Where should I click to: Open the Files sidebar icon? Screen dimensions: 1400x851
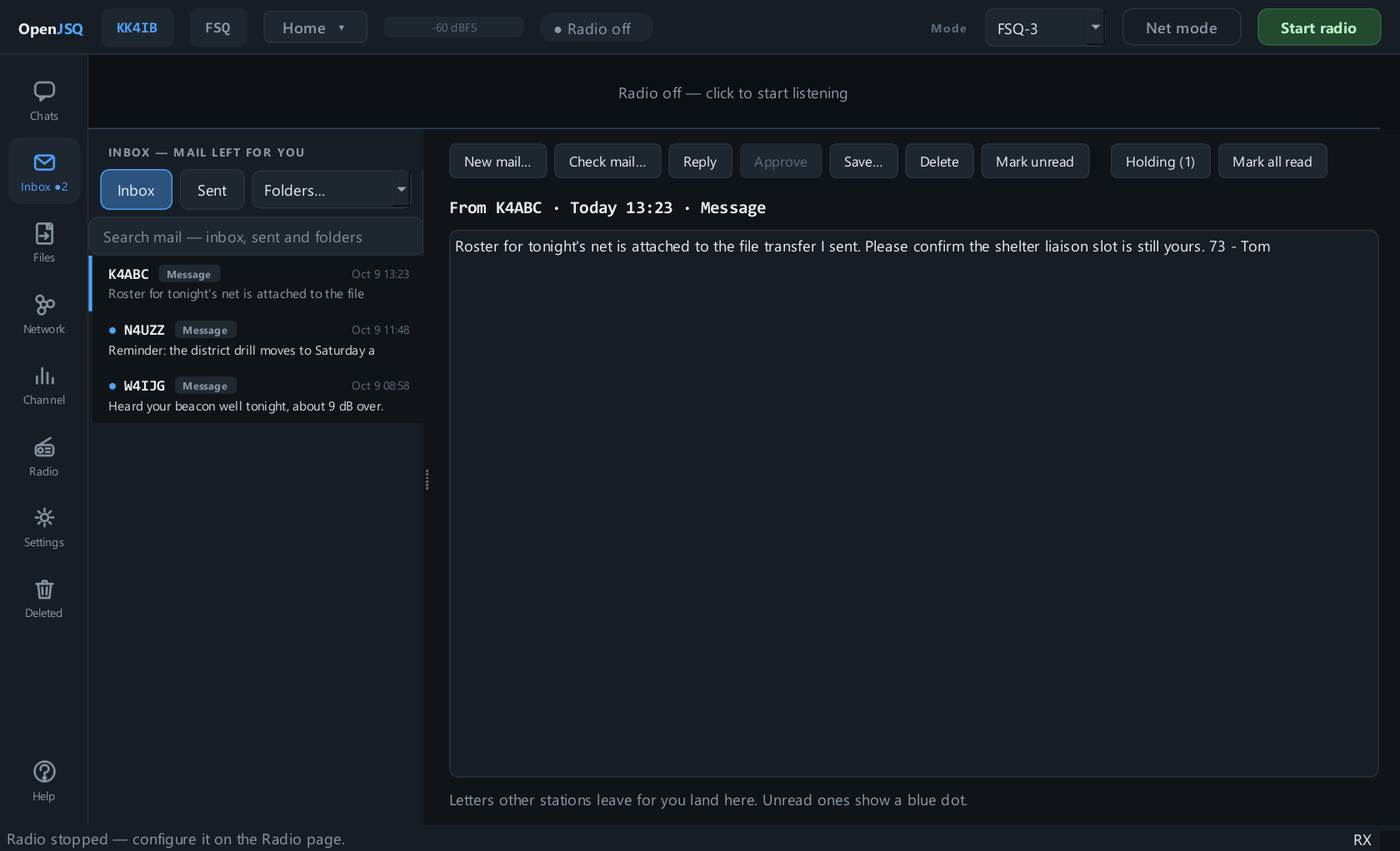(x=44, y=242)
